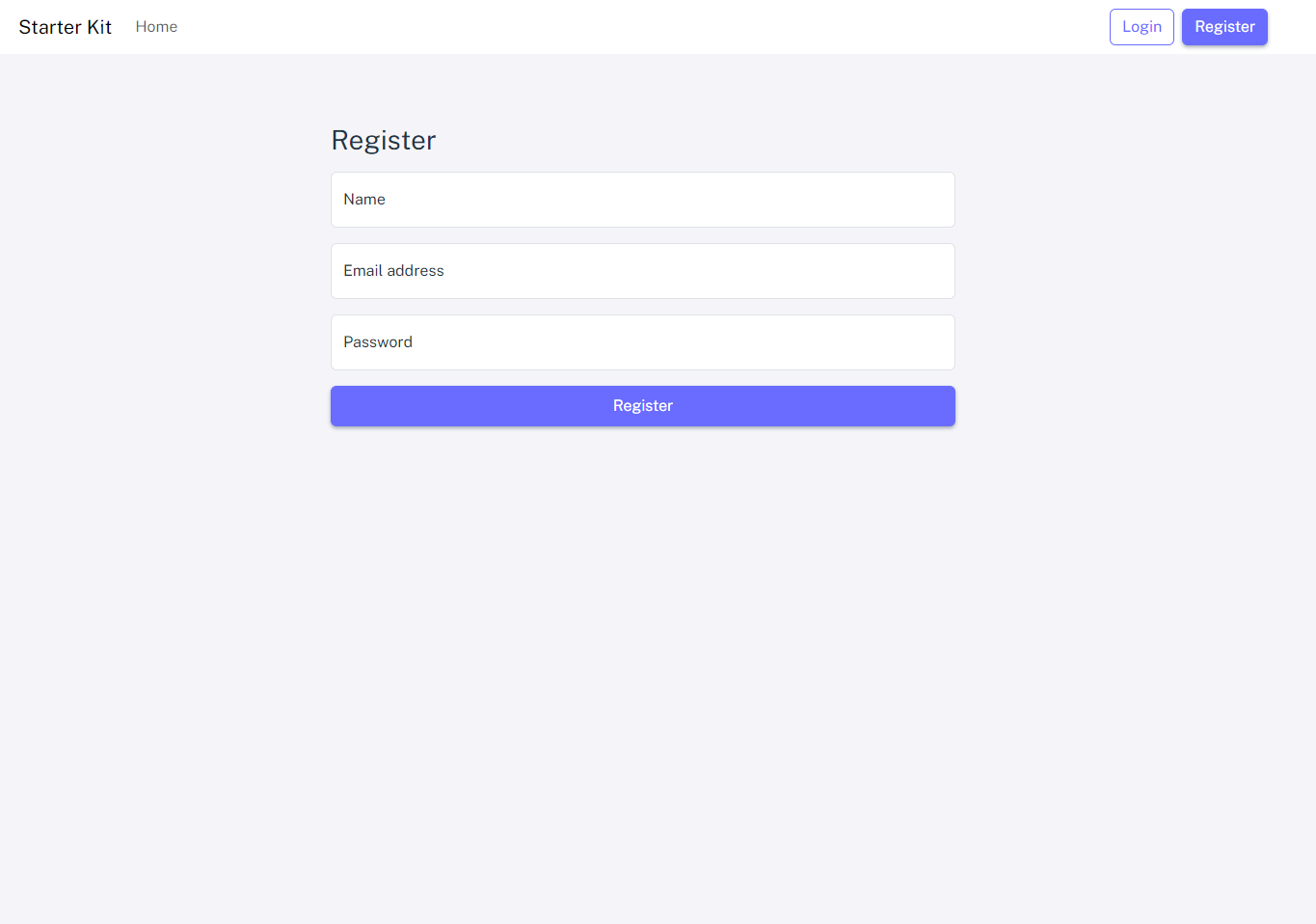The width and height of the screenshot is (1316, 924).
Task: Click the Name placeholder label
Action: [x=364, y=200]
